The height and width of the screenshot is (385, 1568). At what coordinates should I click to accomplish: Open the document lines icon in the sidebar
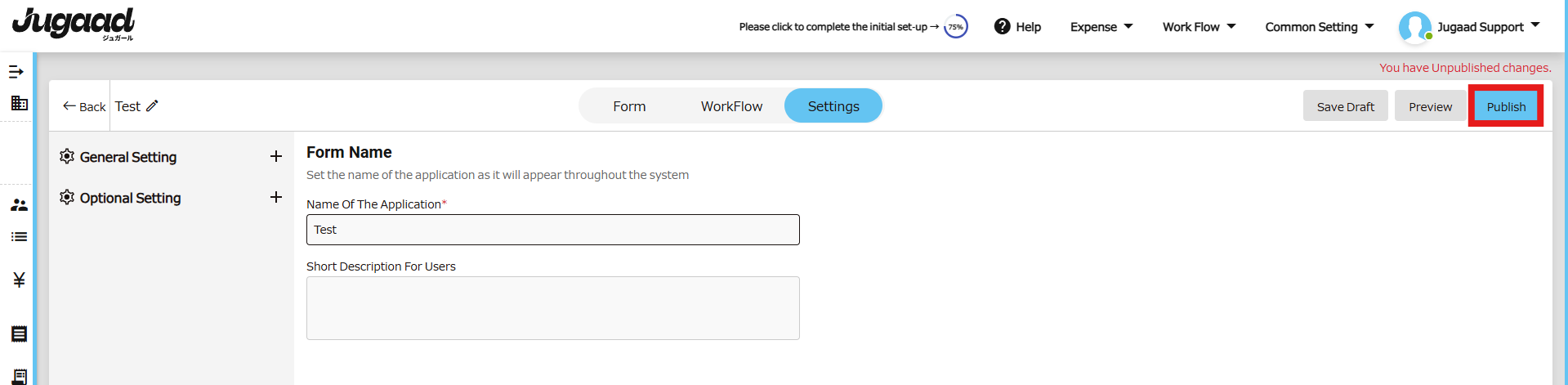19,334
